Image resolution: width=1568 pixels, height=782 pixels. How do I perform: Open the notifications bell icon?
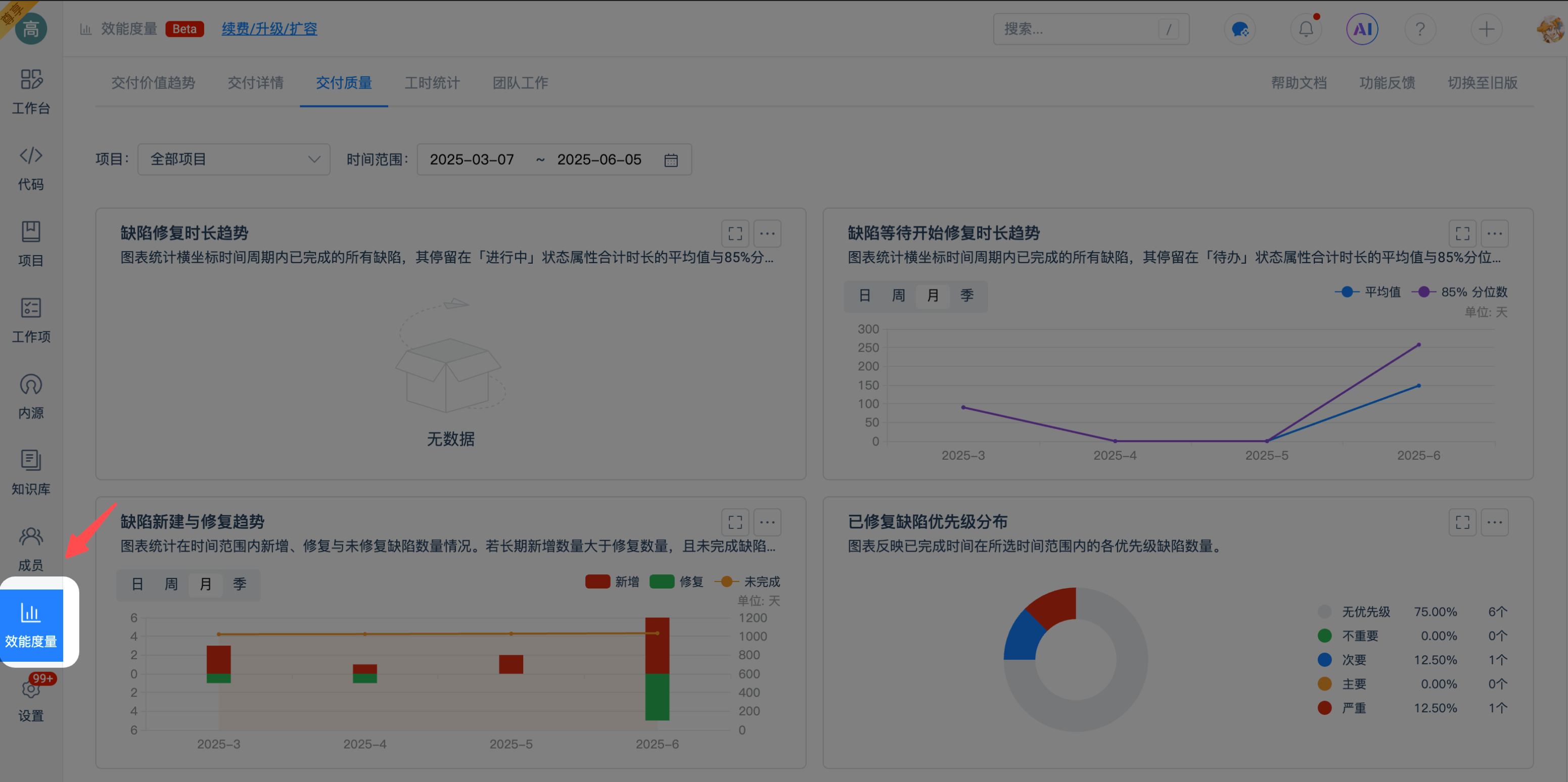pos(1306,29)
